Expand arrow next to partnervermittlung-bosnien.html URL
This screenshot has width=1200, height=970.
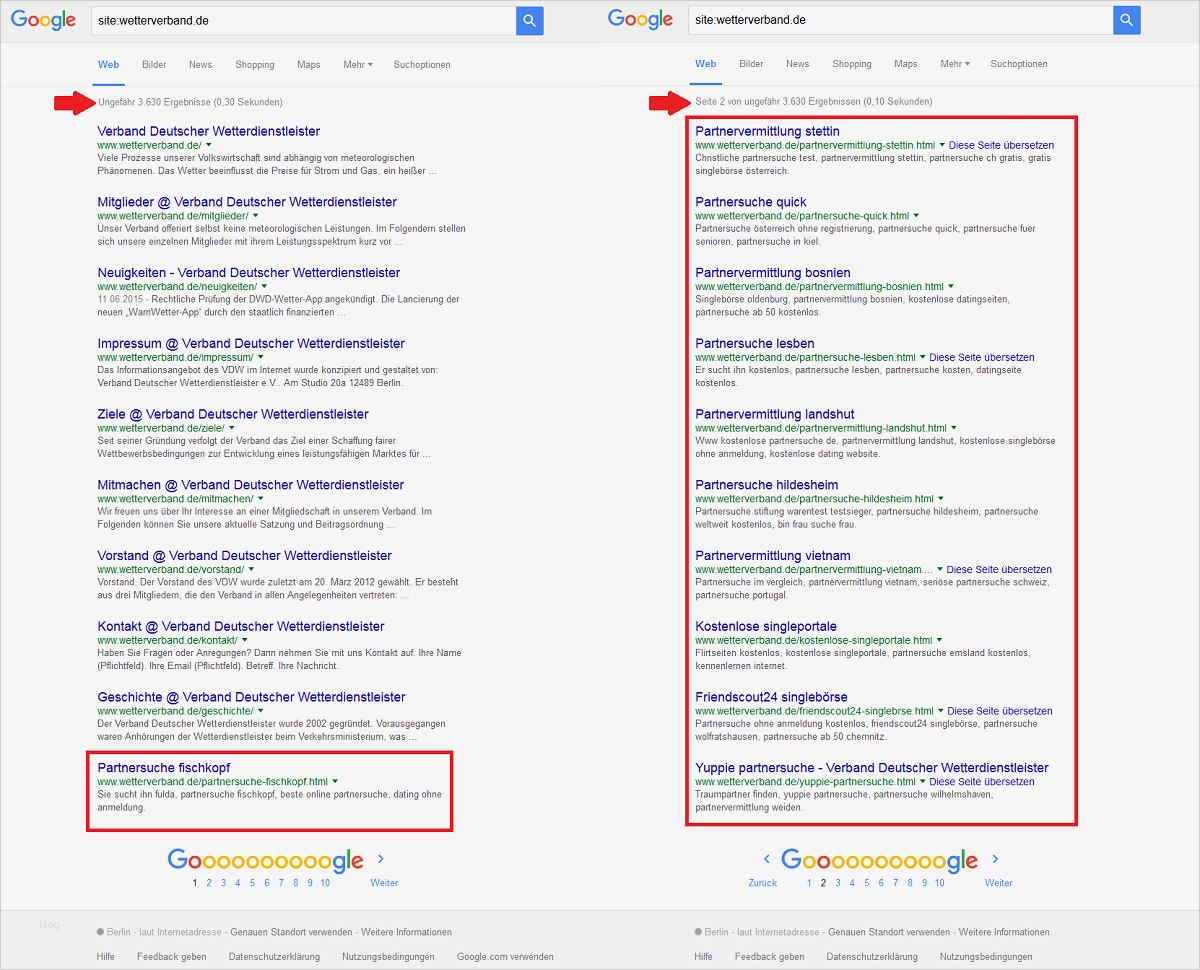[x=951, y=287]
